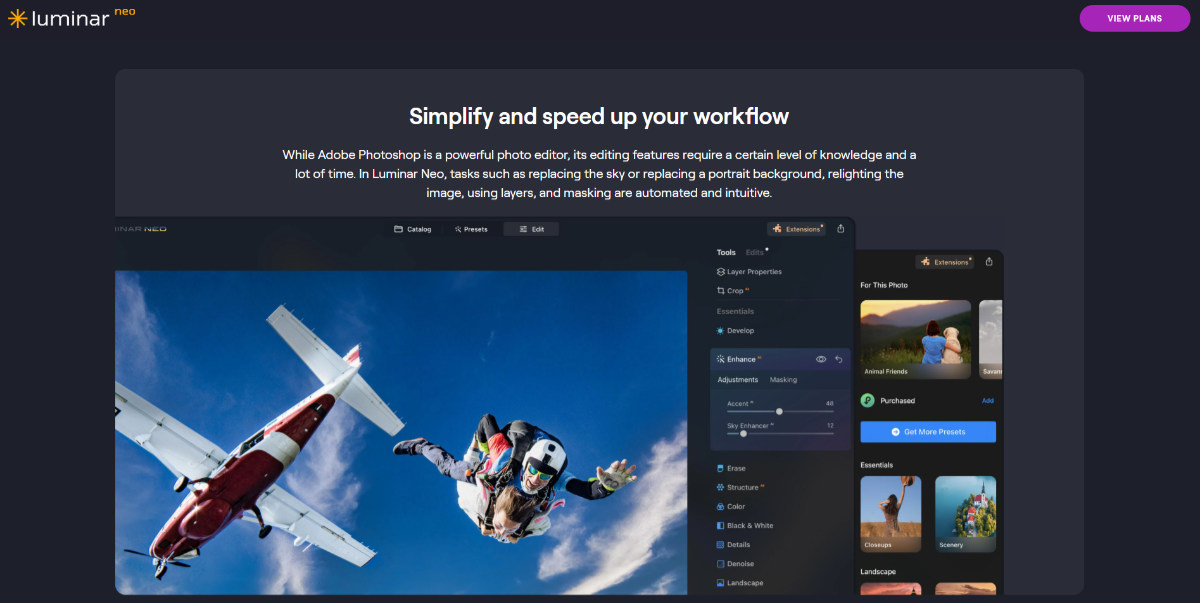Click the share icon above the Tools panel

tap(840, 229)
